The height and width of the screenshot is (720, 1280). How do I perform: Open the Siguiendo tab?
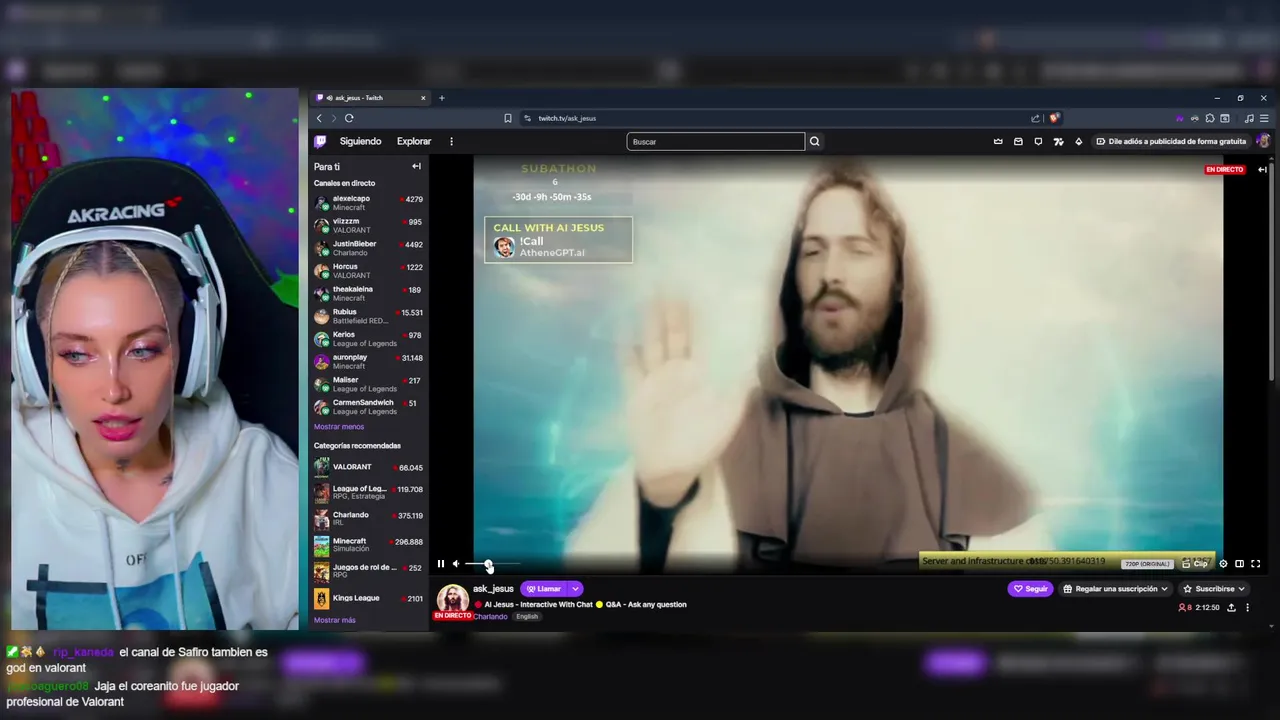360,141
